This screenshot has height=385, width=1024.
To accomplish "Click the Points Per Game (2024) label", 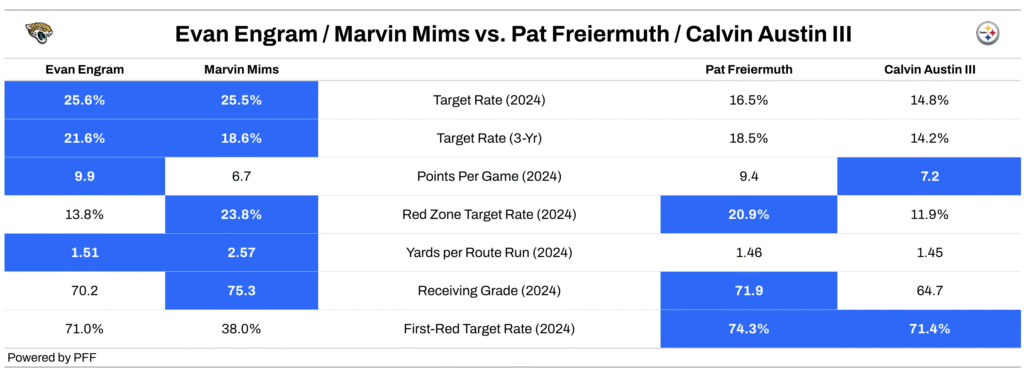I will tap(488, 177).
